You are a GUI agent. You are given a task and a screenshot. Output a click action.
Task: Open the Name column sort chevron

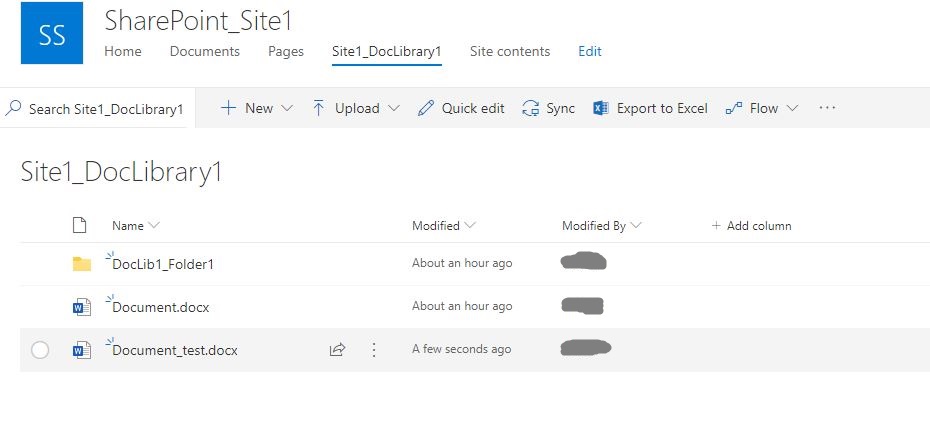tap(154, 225)
